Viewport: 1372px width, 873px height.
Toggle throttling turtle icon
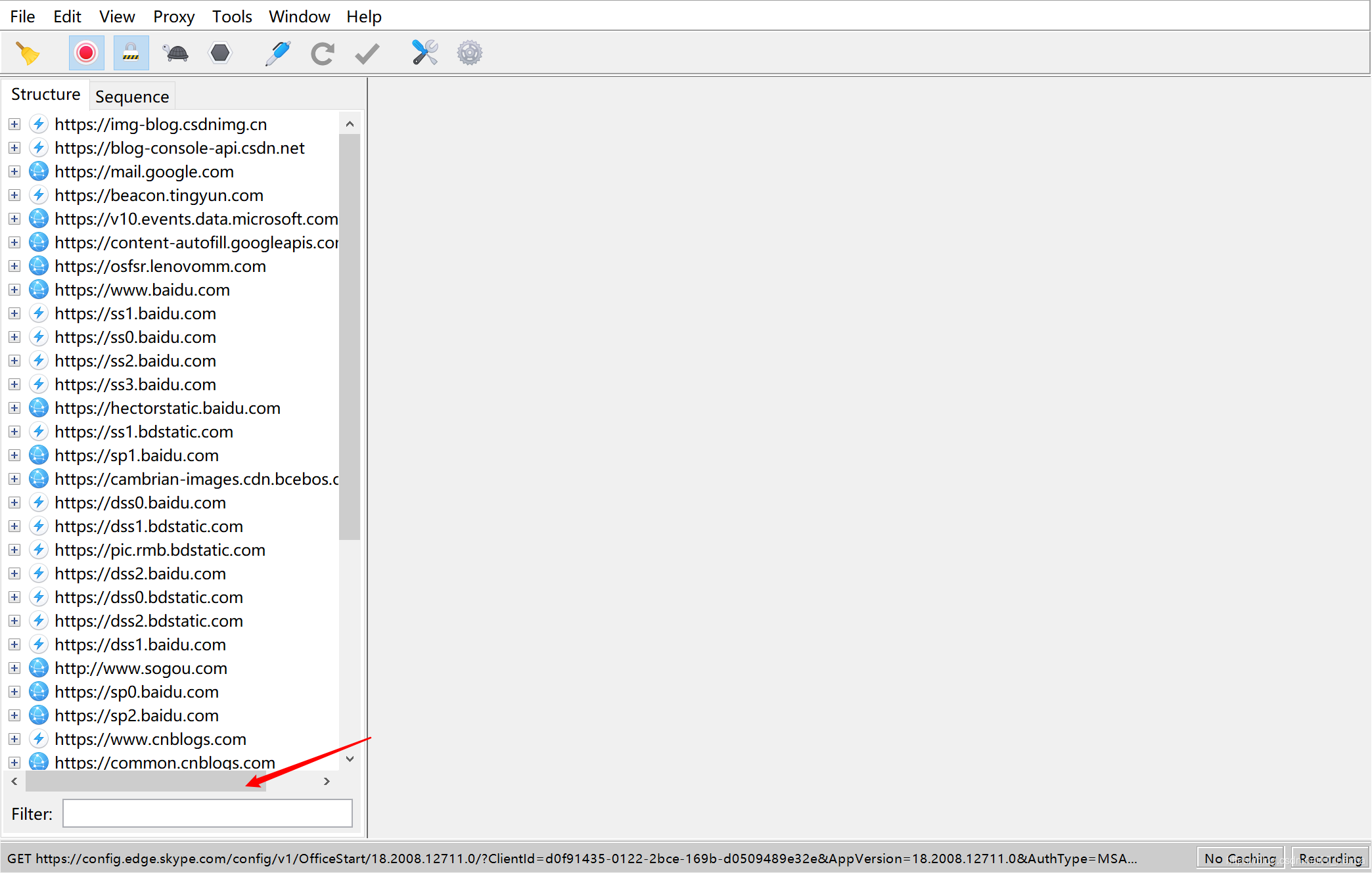tap(176, 53)
